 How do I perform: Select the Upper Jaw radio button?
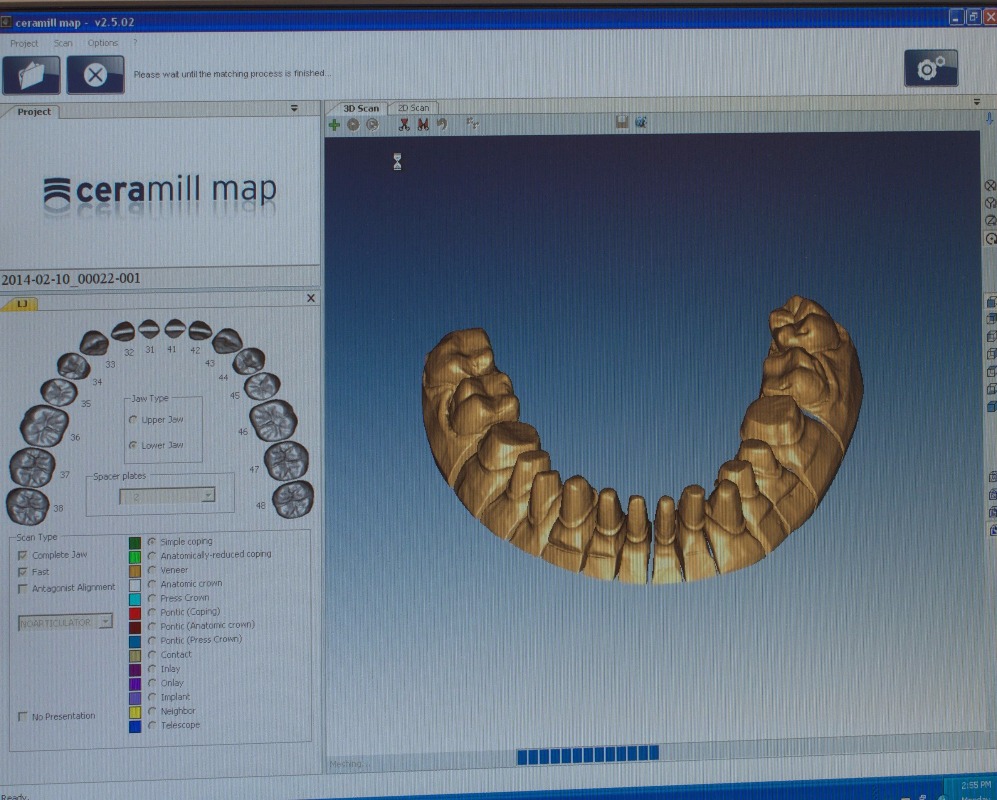[x=133, y=420]
